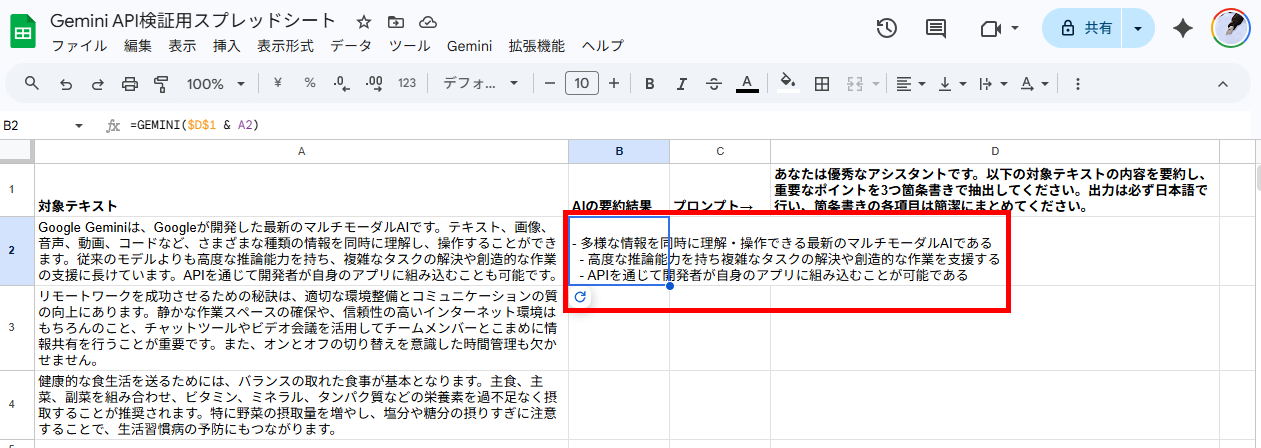Click the refresh icon below cell B2
This screenshot has width=1261, height=448.
pyautogui.click(x=579, y=297)
